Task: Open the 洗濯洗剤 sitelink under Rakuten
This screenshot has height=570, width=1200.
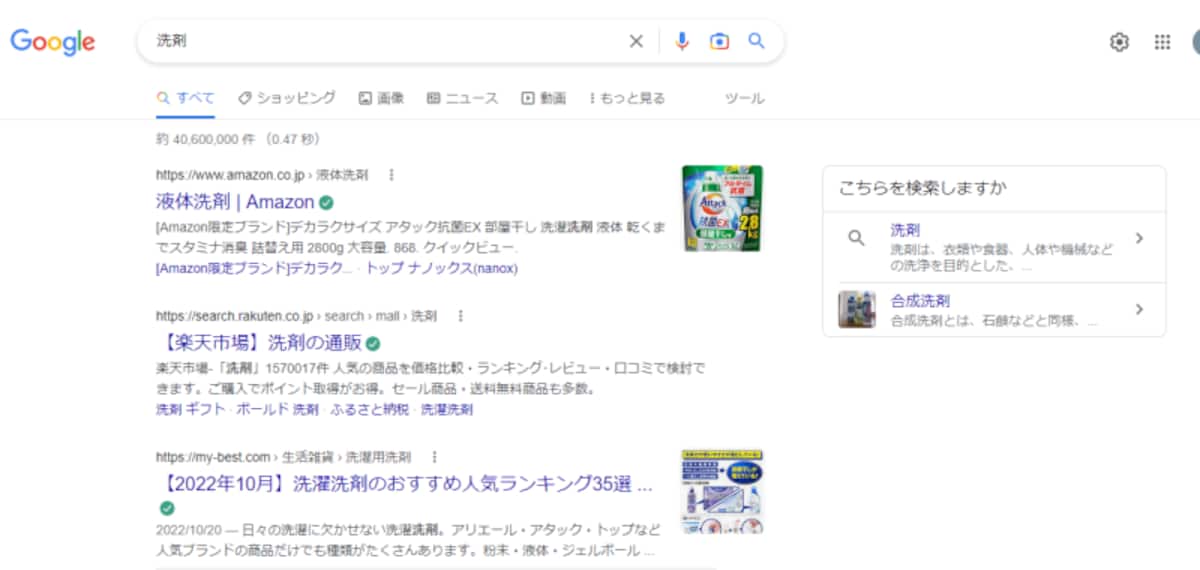Action: point(446,410)
